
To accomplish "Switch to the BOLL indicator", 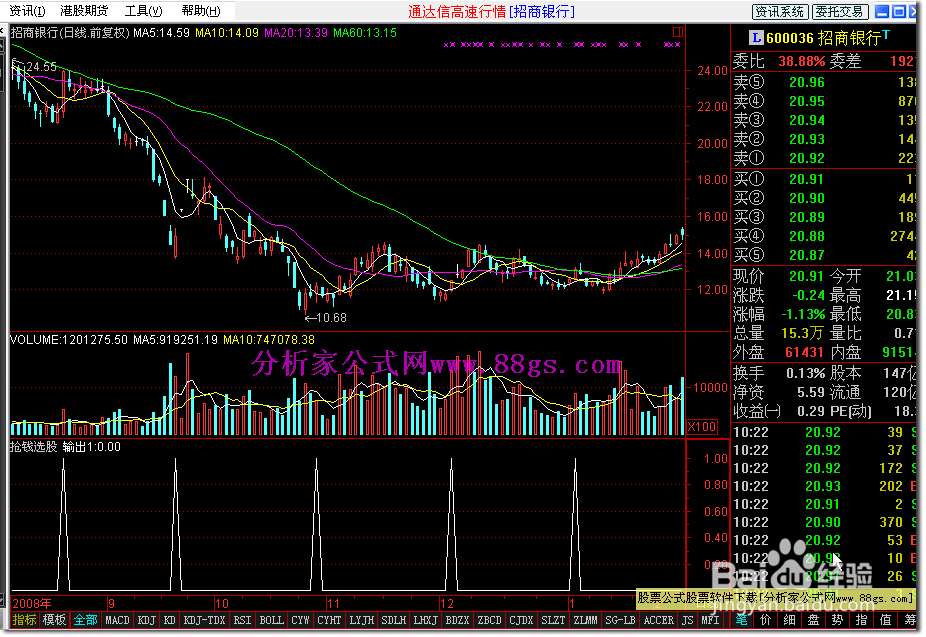I will tap(272, 620).
